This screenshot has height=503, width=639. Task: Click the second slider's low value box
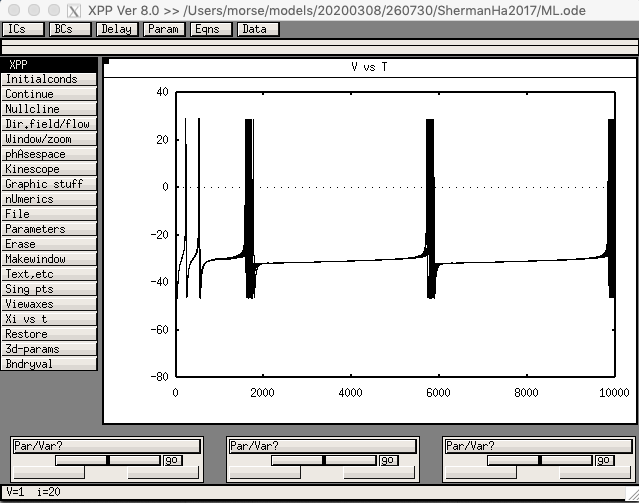pos(265,473)
